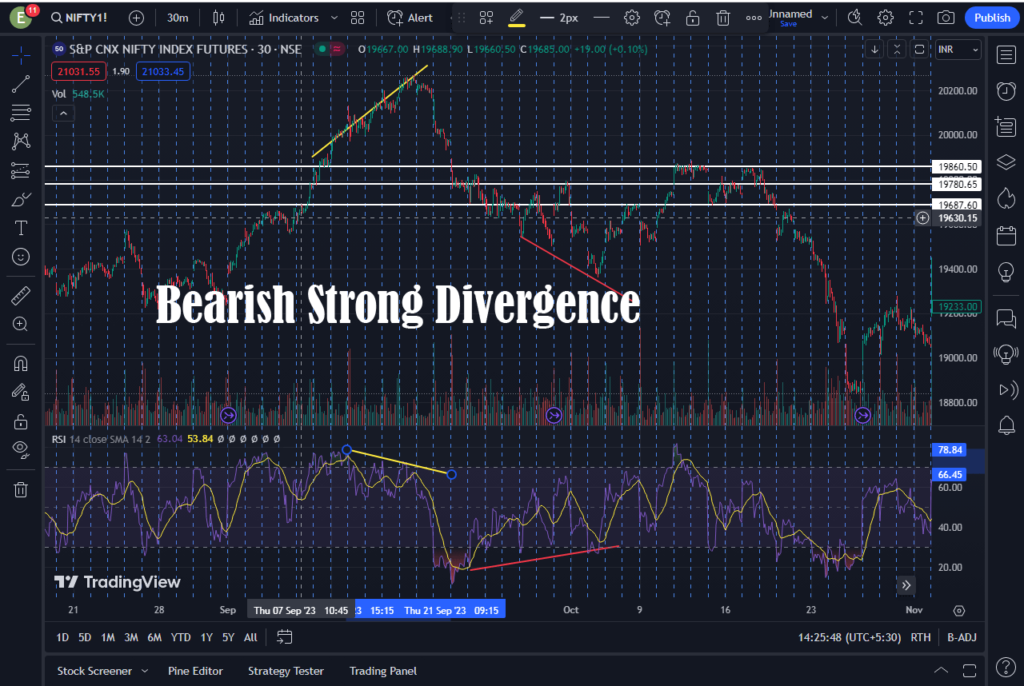This screenshot has width=1024, height=686.
Task: Take a chart snapshot with camera icon
Action: (945, 18)
